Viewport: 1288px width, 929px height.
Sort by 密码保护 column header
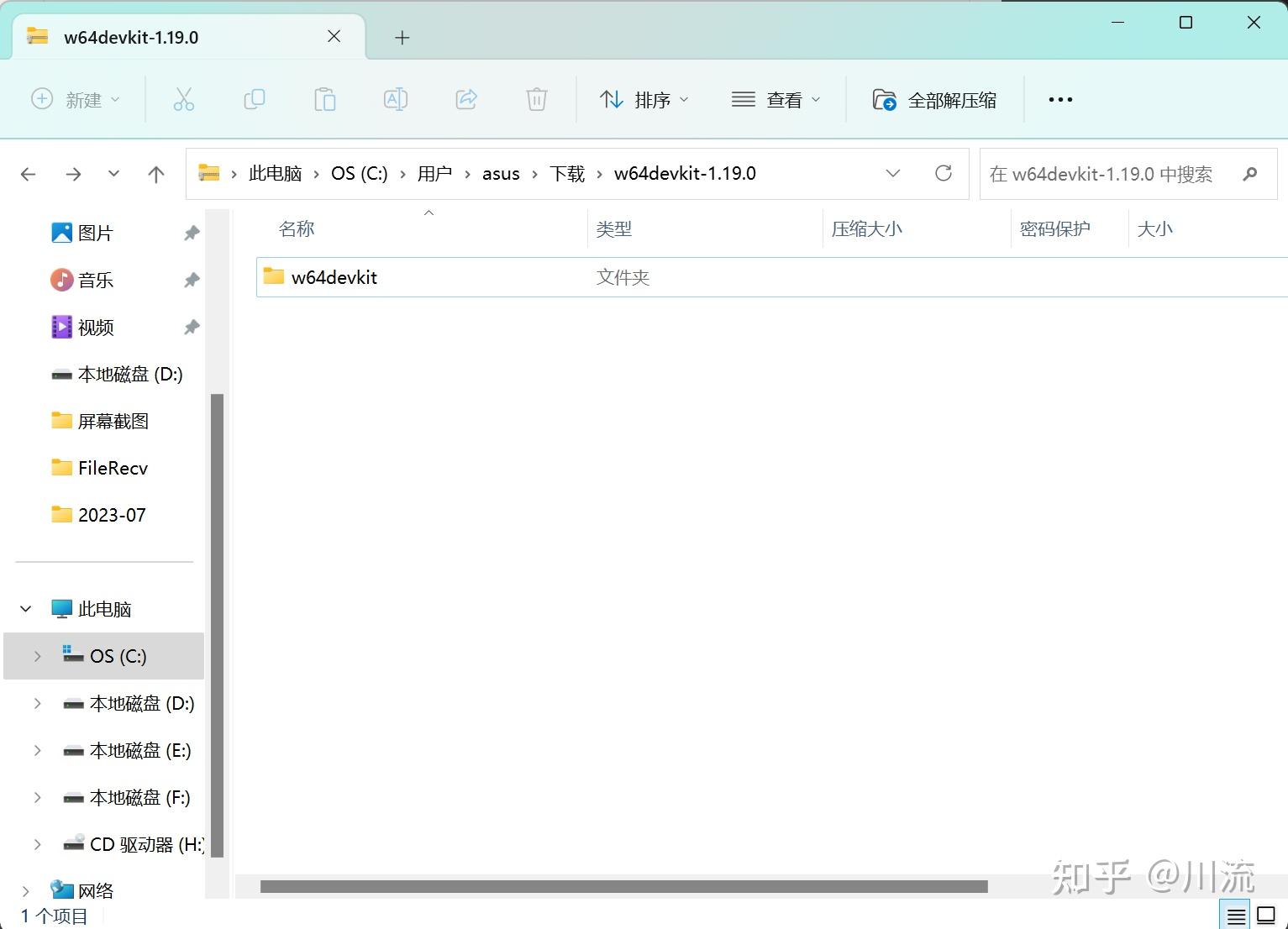click(x=1055, y=229)
